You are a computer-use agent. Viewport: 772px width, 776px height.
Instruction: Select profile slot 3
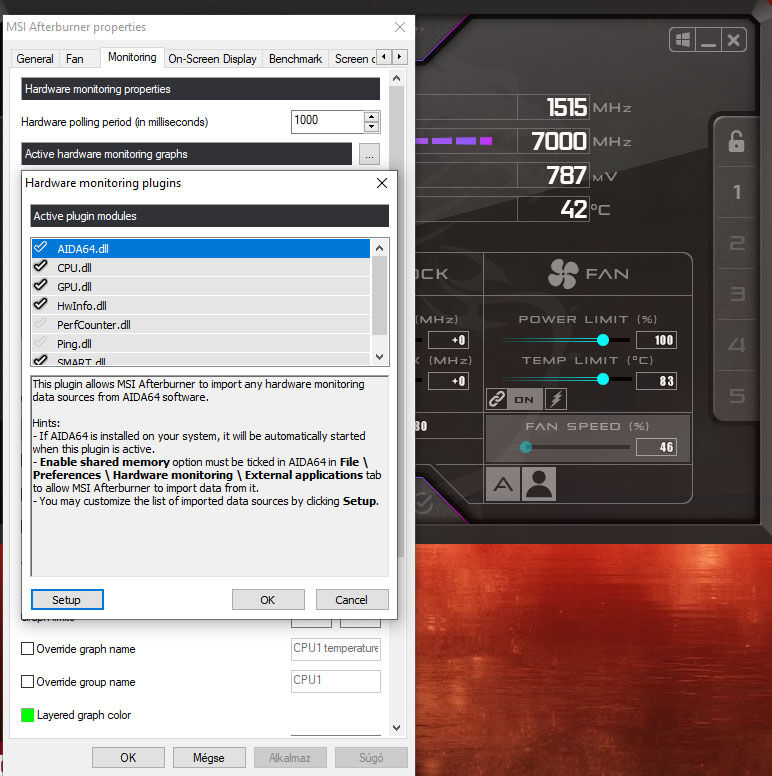pos(737,294)
